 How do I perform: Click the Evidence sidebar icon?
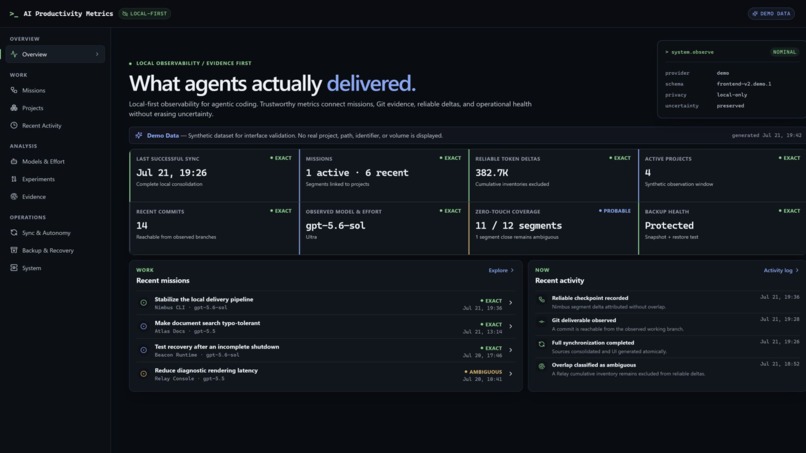coord(14,196)
